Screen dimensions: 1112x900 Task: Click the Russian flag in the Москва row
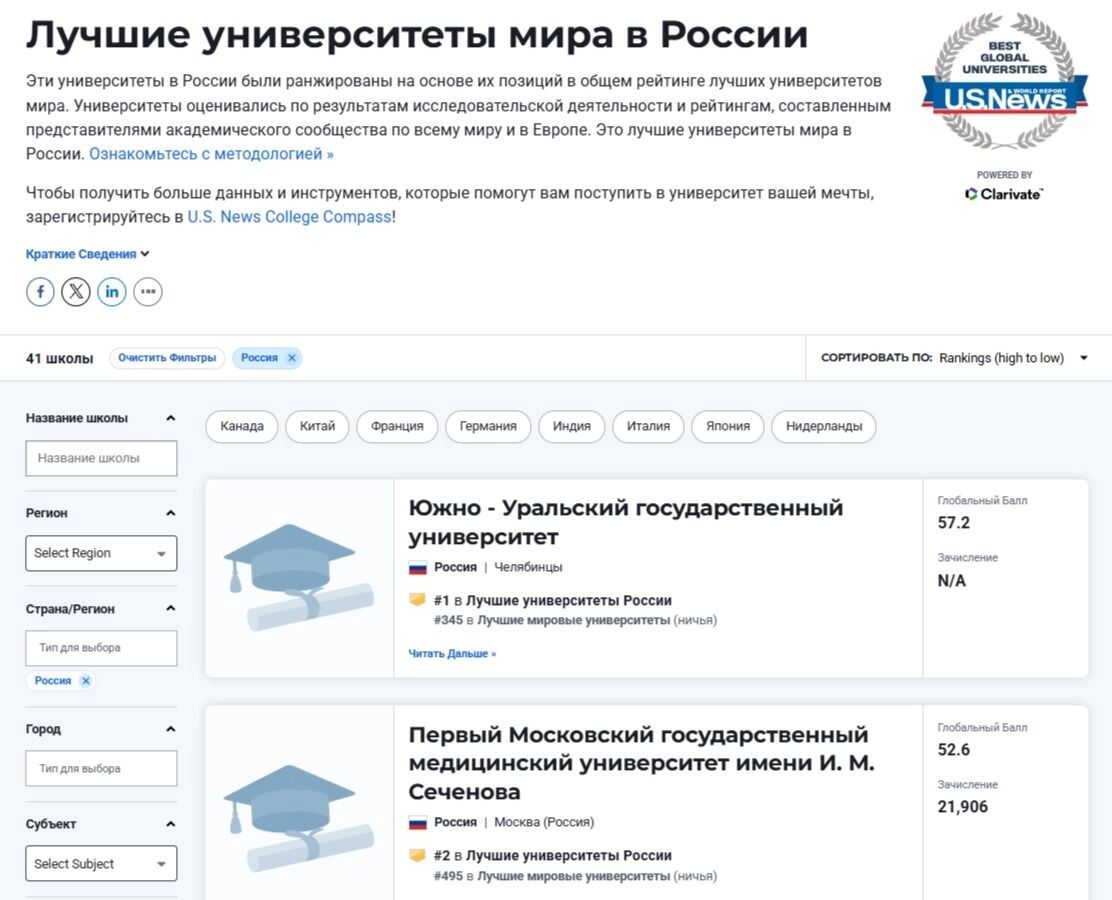pyautogui.click(x=418, y=823)
